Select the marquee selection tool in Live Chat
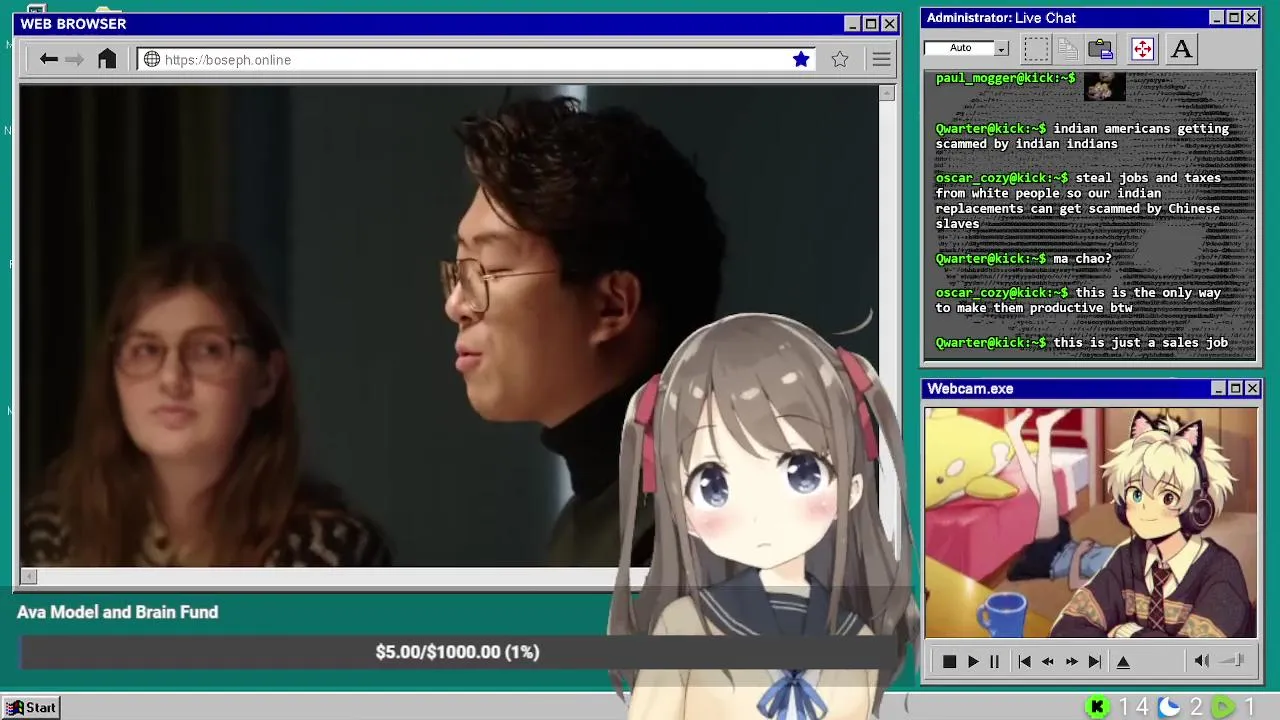This screenshot has width=1280, height=720. 1036,48
